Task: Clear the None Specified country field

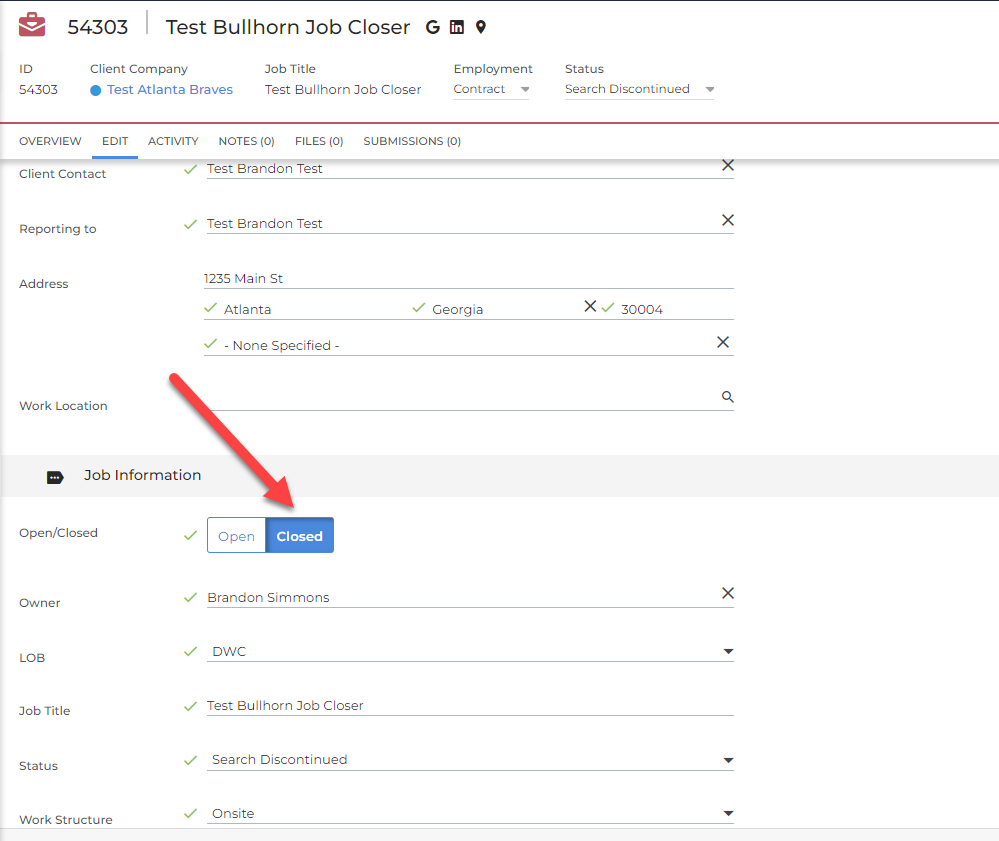Action: (x=722, y=342)
